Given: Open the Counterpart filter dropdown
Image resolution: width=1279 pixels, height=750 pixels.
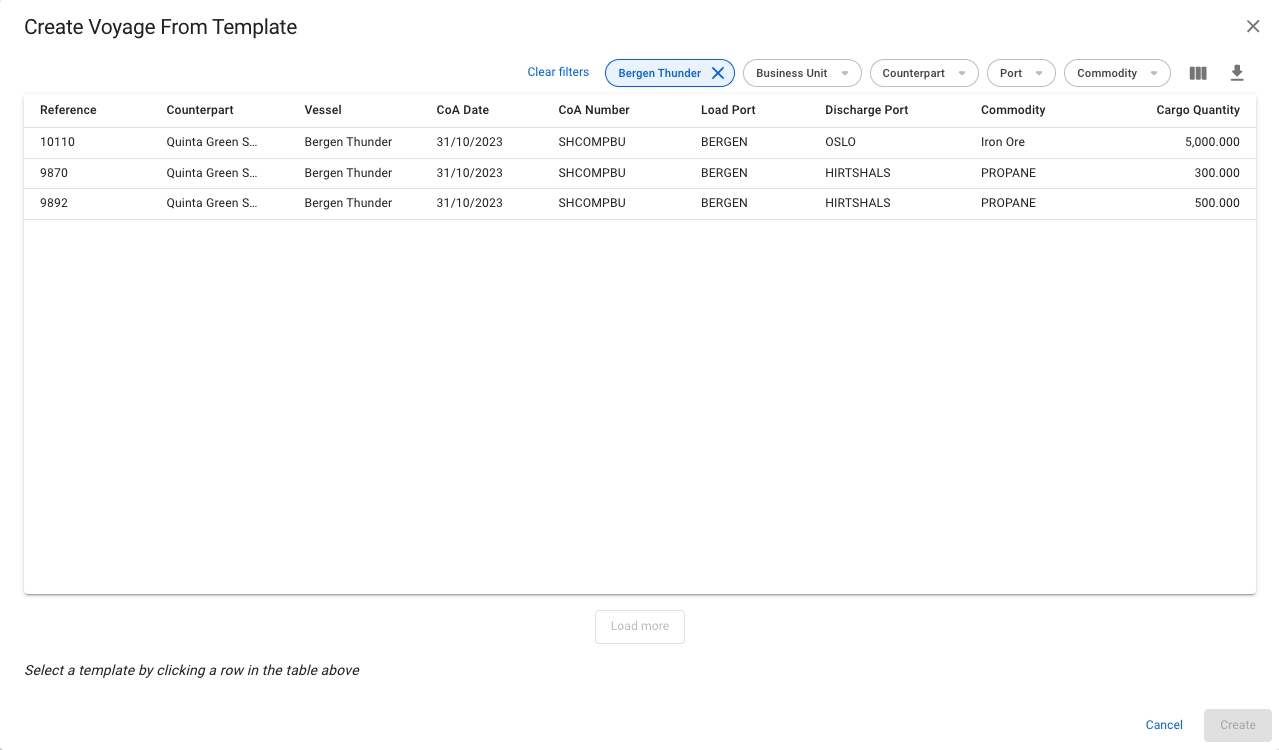Looking at the screenshot, I should 923,73.
